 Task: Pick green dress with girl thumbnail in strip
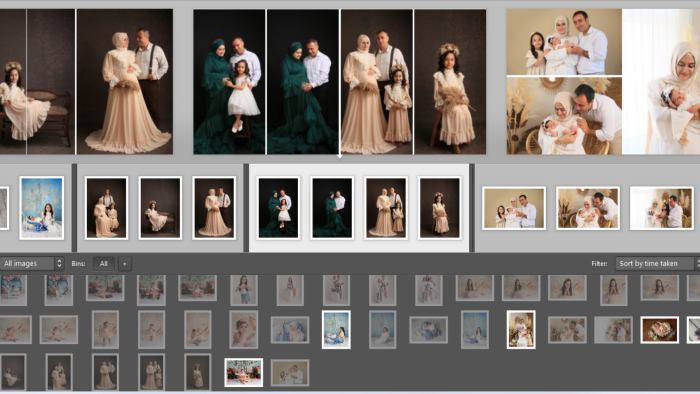tap(278, 207)
